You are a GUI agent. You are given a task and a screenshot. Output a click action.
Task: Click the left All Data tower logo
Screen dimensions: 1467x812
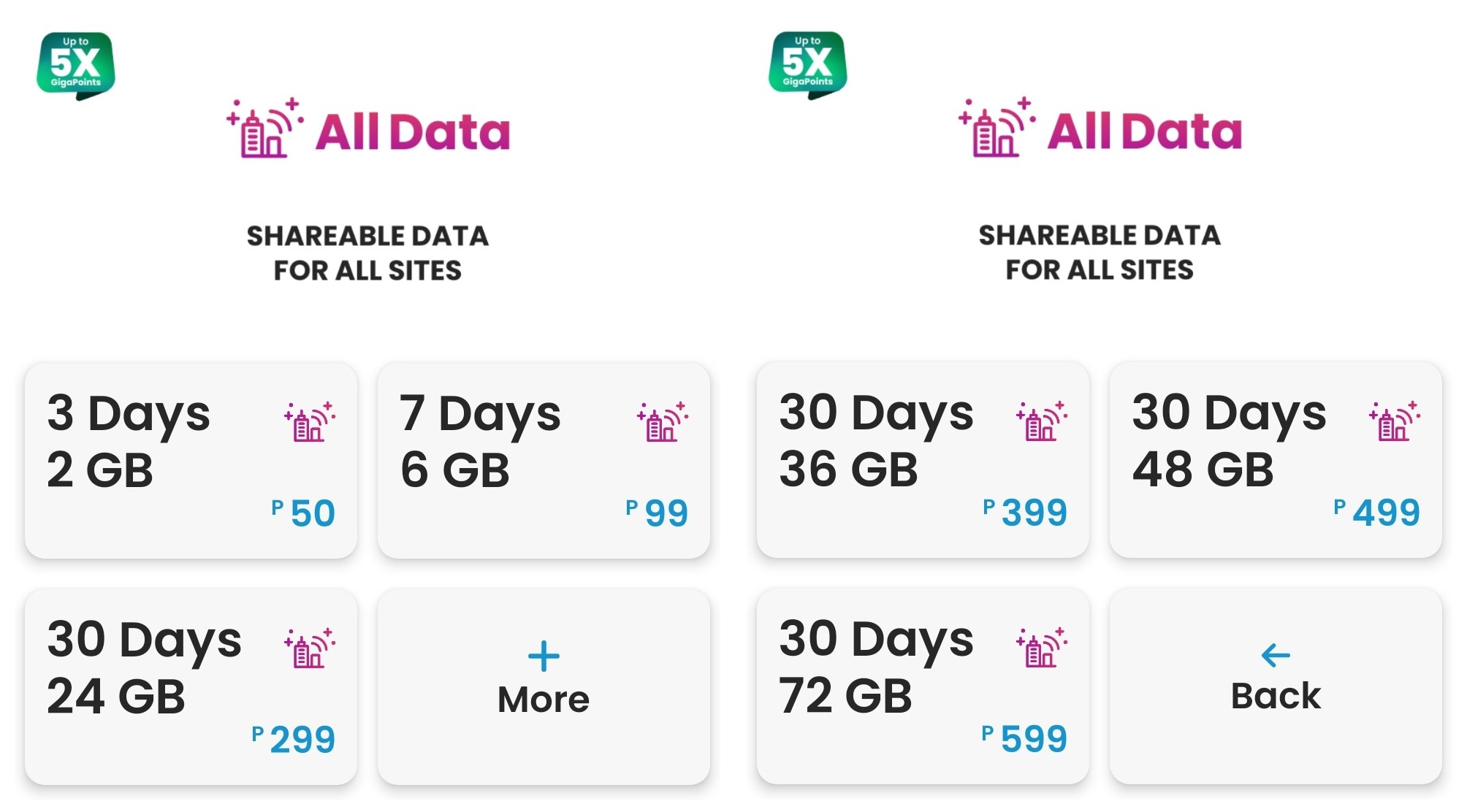[x=265, y=129]
